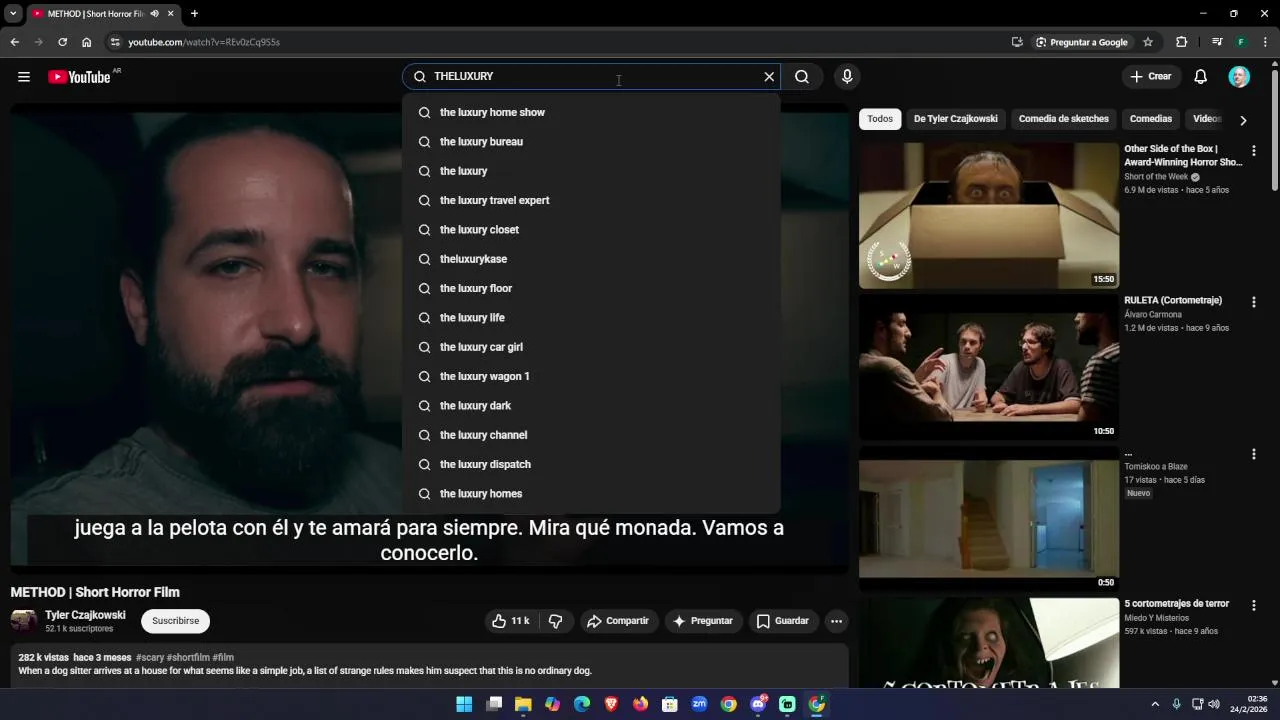The image size is (1280, 720).
Task: Open options for Tomiskoo a Blaze video
Action: [x=1254, y=454]
